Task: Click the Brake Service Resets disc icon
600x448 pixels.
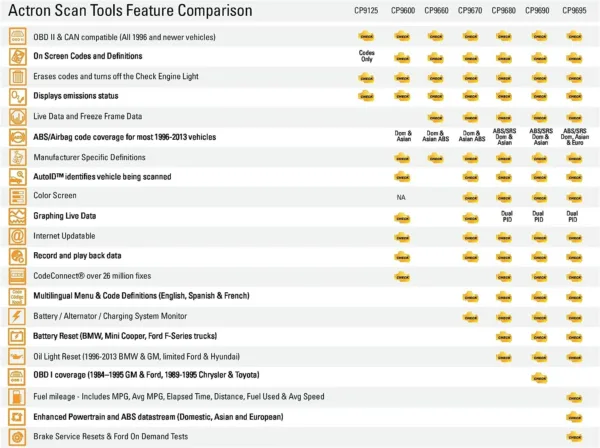Action: (18, 437)
